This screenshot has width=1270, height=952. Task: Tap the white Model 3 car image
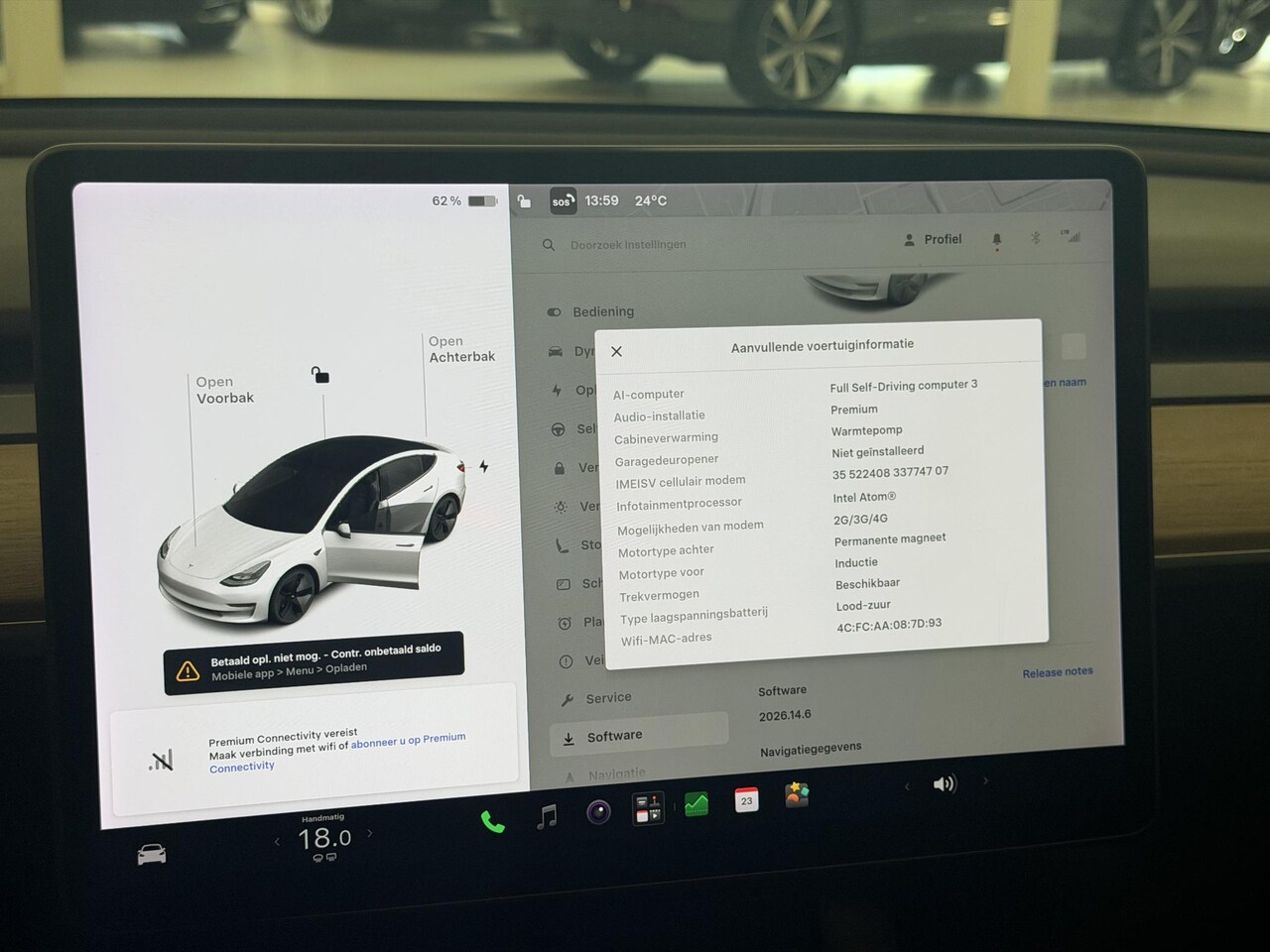point(311,530)
